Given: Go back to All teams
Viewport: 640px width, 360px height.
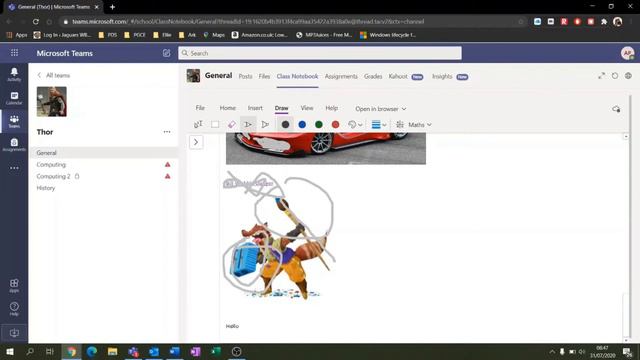Looking at the screenshot, I should click(x=53, y=76).
